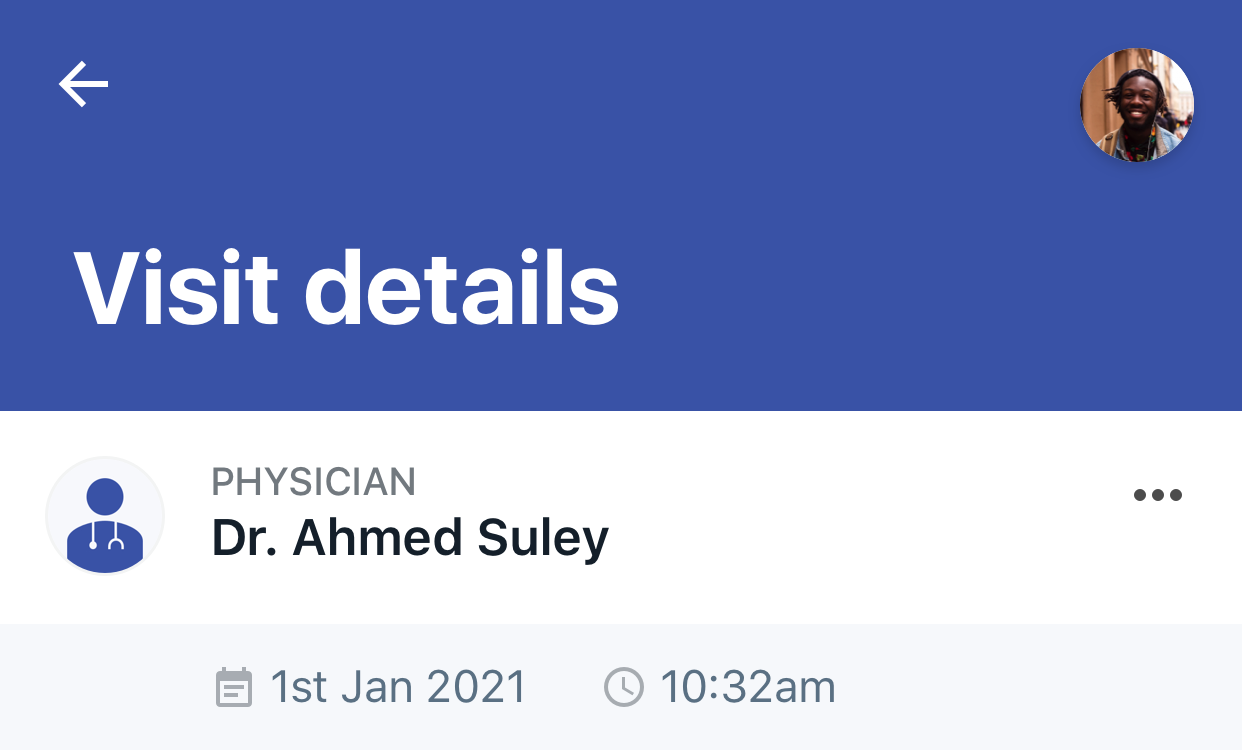The width and height of the screenshot is (1242, 750).
Task: Return to the previous screen
Action: click(x=83, y=84)
